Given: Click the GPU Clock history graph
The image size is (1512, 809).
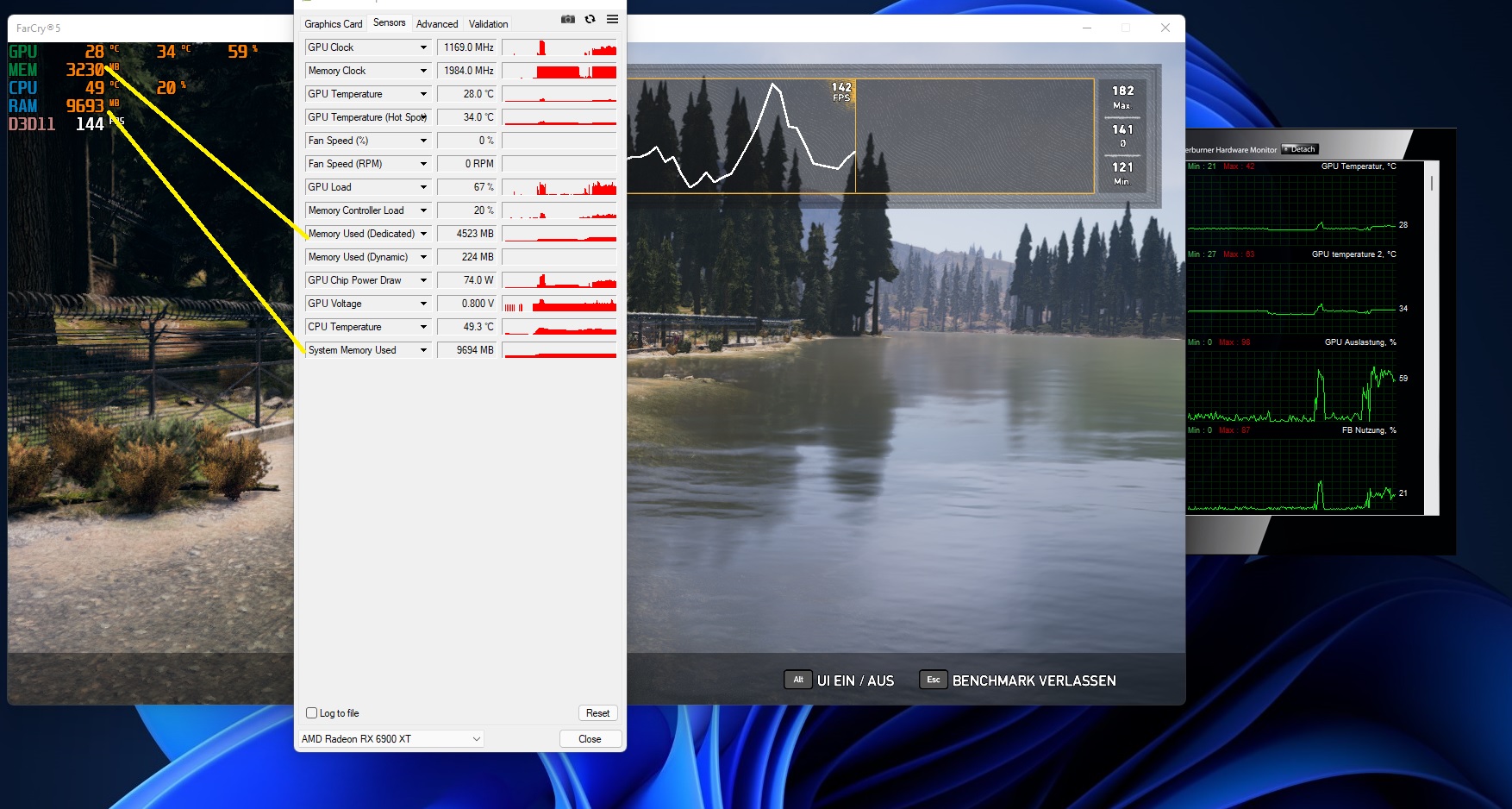Looking at the screenshot, I should point(559,47).
